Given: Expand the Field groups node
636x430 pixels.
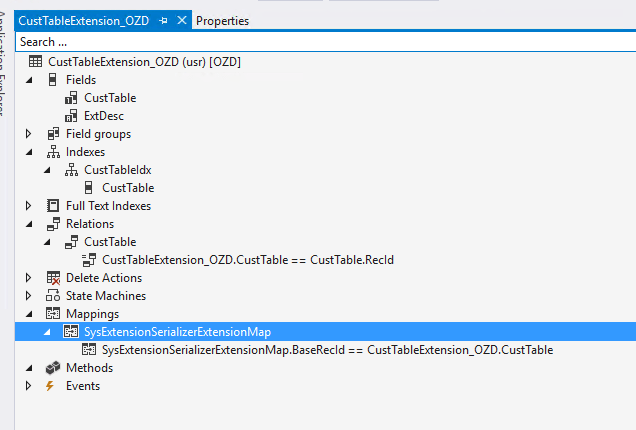Looking at the screenshot, I should [x=28, y=134].
